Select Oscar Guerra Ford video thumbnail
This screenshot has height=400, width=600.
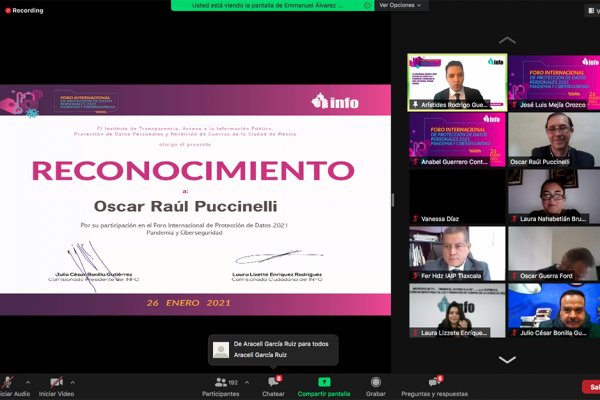[554, 253]
